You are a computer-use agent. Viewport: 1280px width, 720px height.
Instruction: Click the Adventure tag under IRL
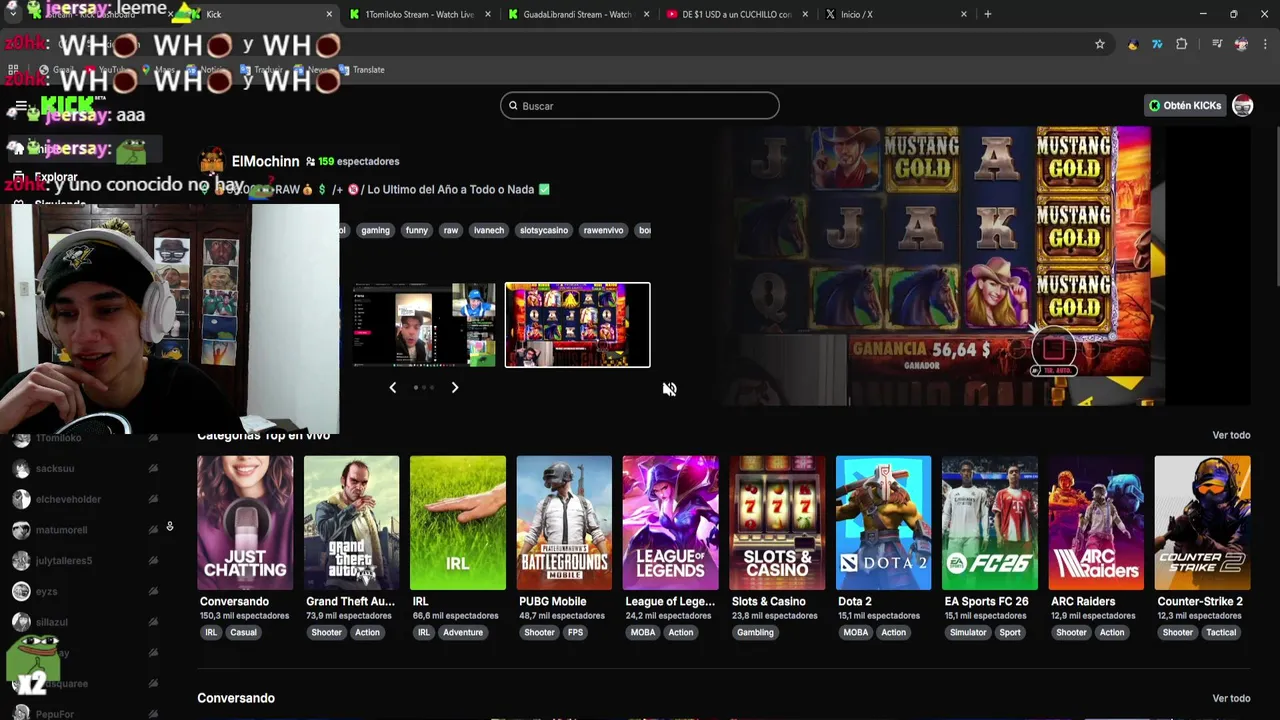[463, 632]
